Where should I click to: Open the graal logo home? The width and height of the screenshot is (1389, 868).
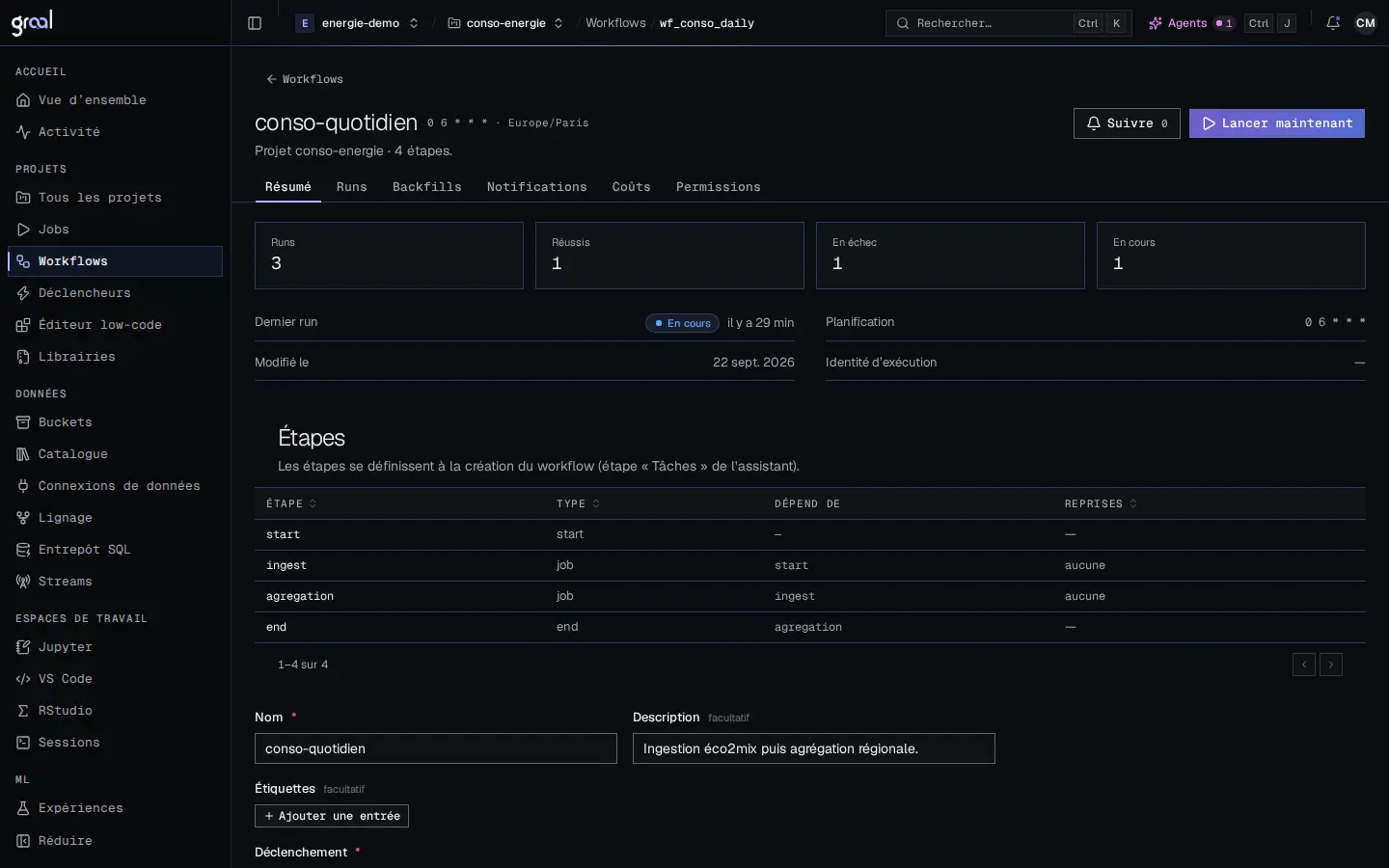[x=32, y=22]
